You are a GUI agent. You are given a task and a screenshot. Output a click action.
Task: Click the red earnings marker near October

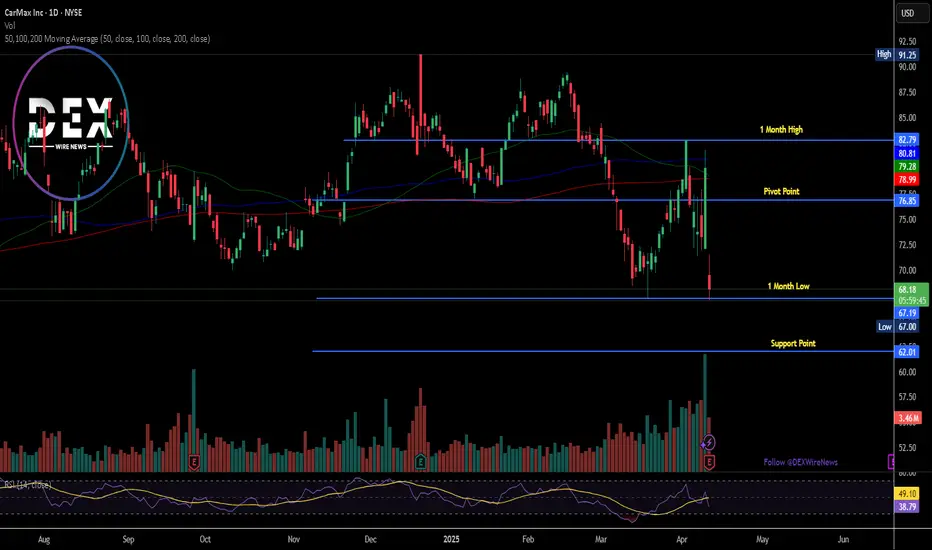(x=194, y=462)
